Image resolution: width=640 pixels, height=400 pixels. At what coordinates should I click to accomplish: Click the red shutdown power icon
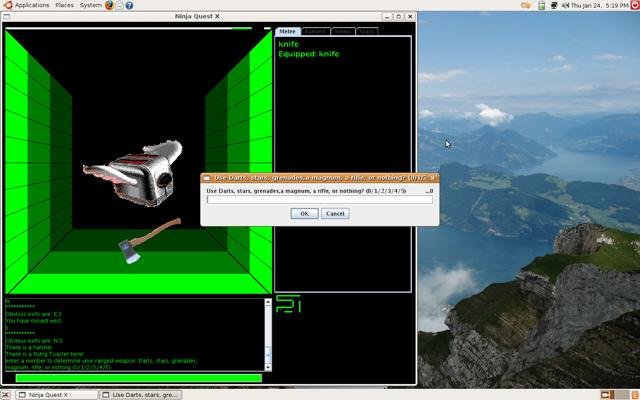pos(635,5)
